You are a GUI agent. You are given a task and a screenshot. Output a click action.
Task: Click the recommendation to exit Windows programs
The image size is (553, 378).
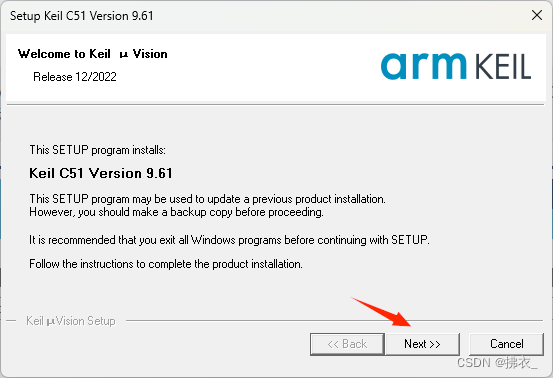pos(229,240)
